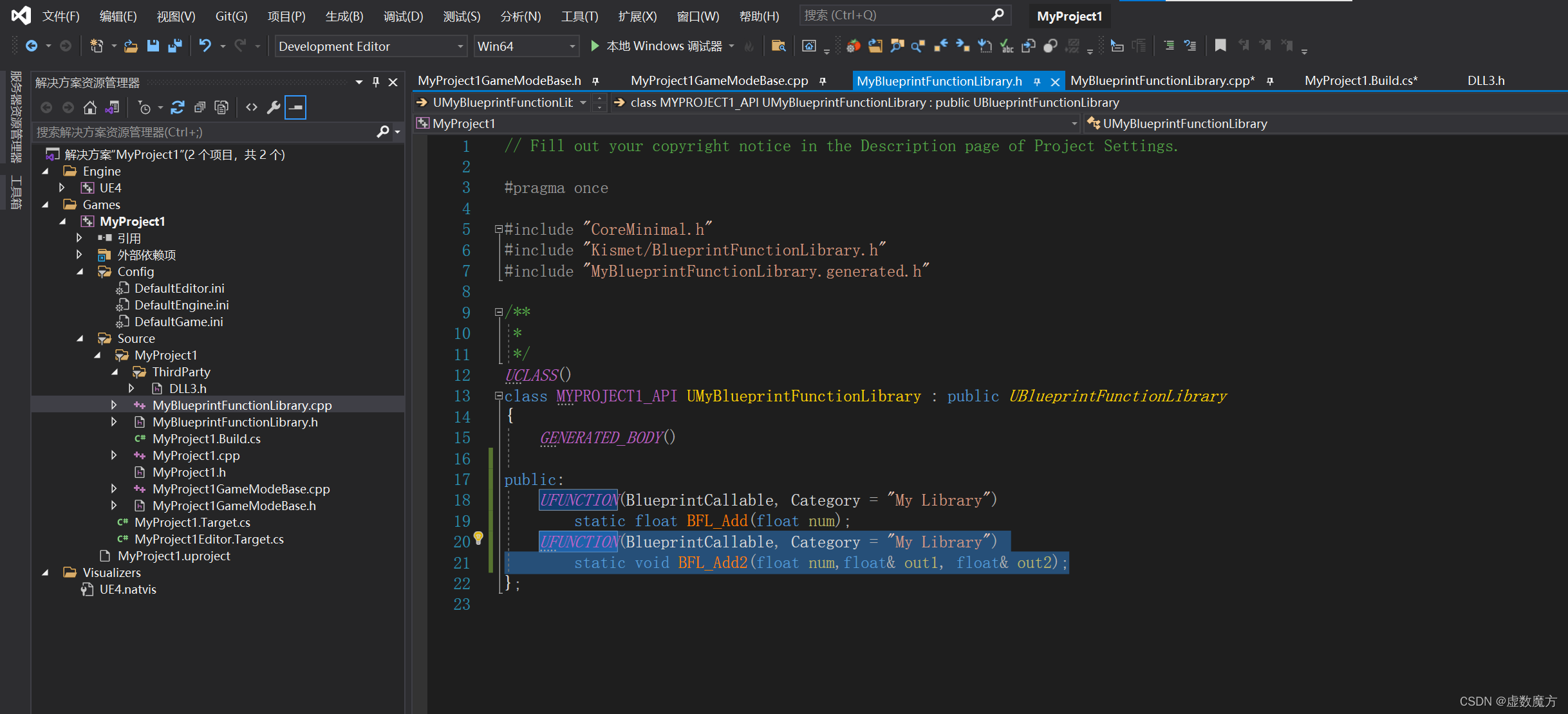Image resolution: width=1568 pixels, height=714 pixels.
Task: Open properties wrench icon in Solution Explorer
Action: tap(274, 107)
